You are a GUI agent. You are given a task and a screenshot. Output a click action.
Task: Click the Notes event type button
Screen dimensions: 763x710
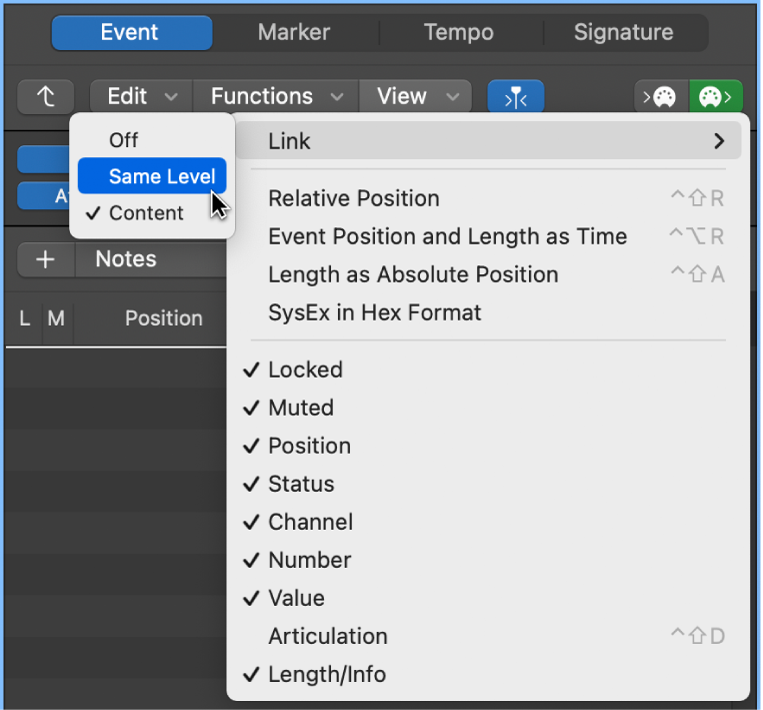pyautogui.click(x=126, y=259)
